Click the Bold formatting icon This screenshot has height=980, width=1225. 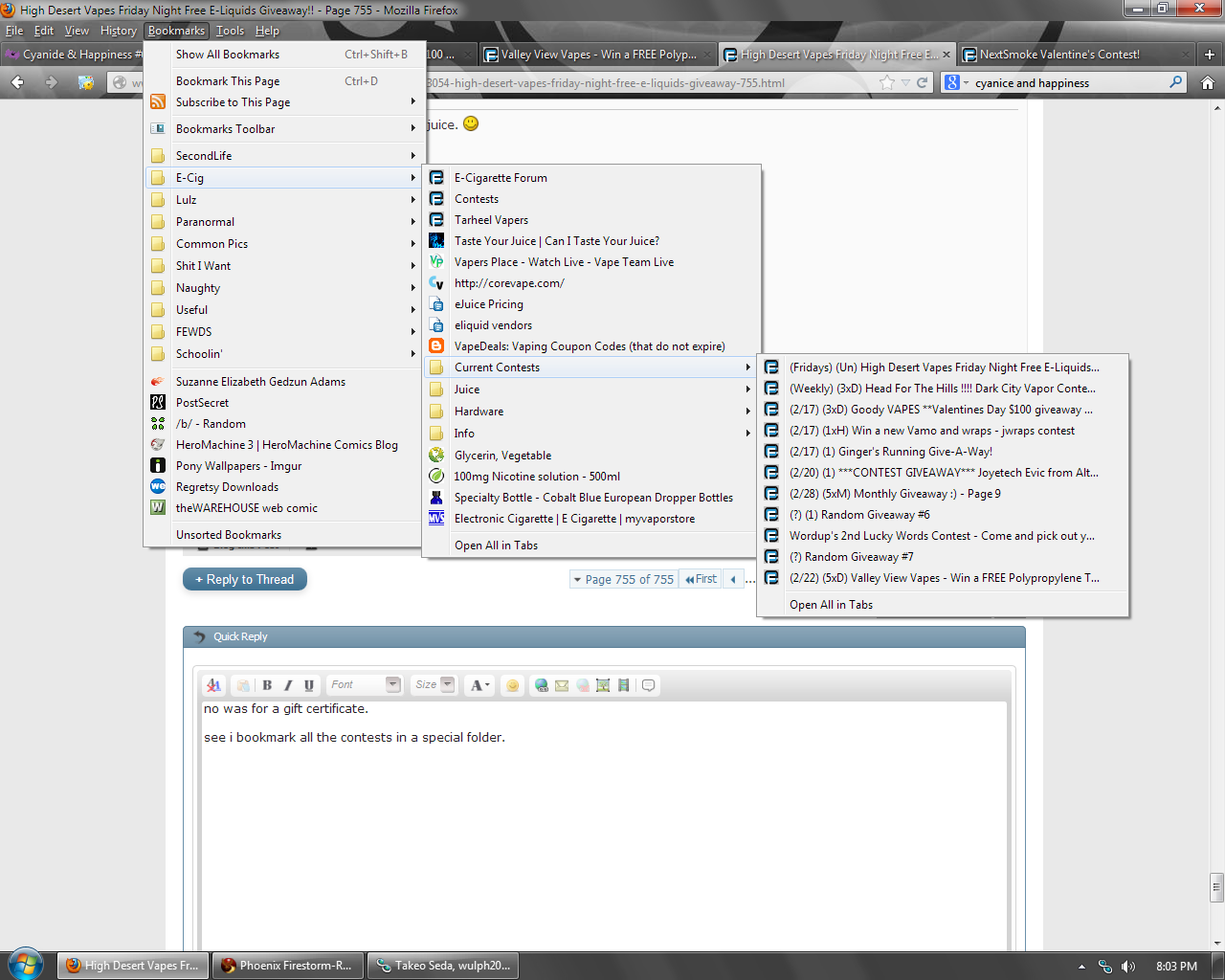pyautogui.click(x=267, y=685)
